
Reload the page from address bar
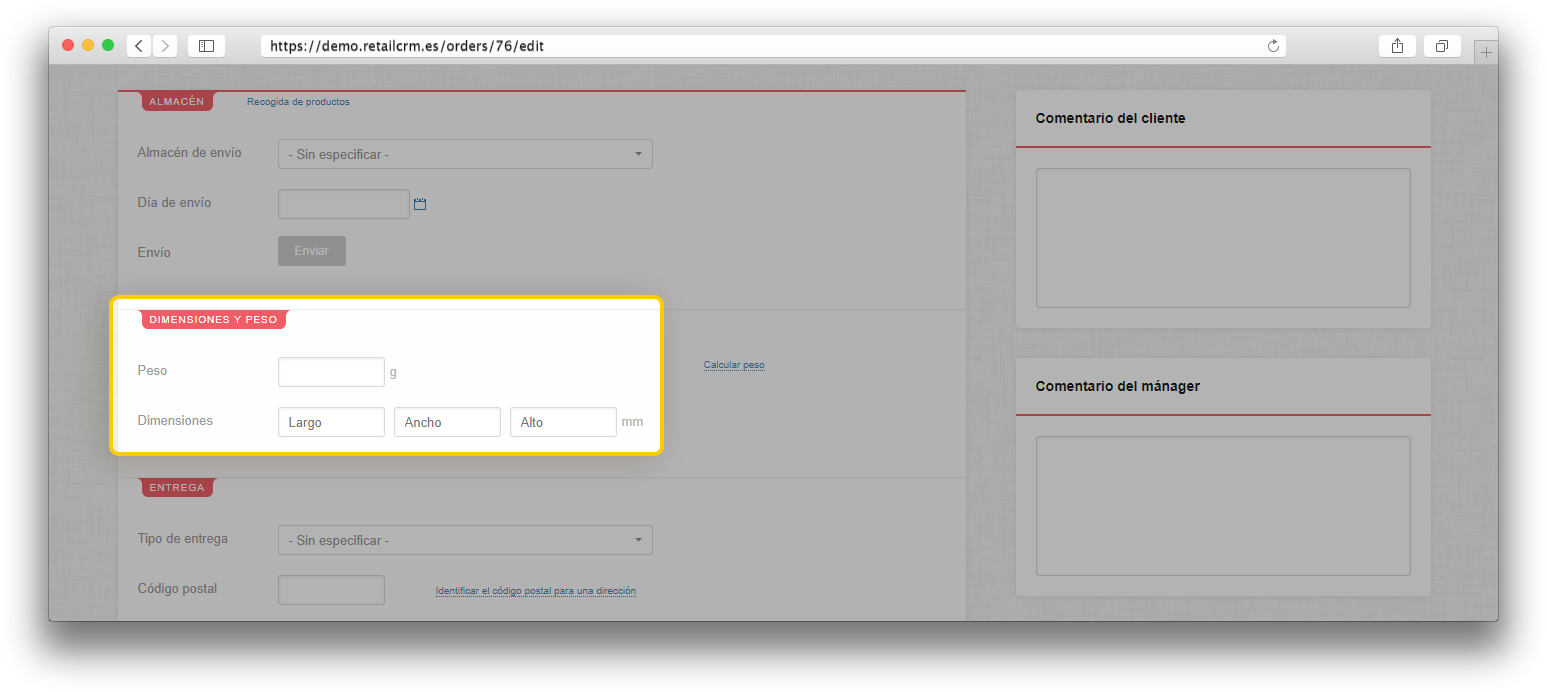(1273, 46)
